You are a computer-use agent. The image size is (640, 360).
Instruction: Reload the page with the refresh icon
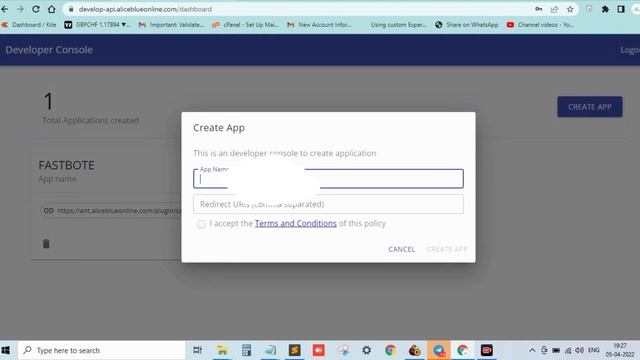tap(36, 9)
